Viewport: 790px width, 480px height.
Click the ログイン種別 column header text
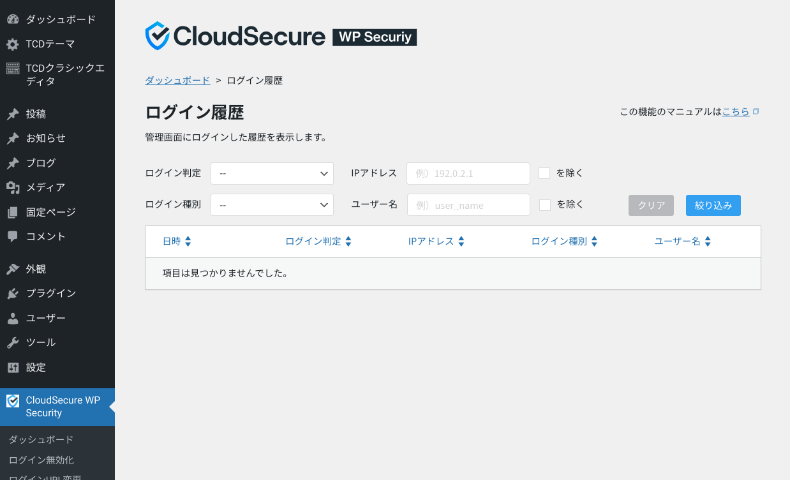(559, 241)
